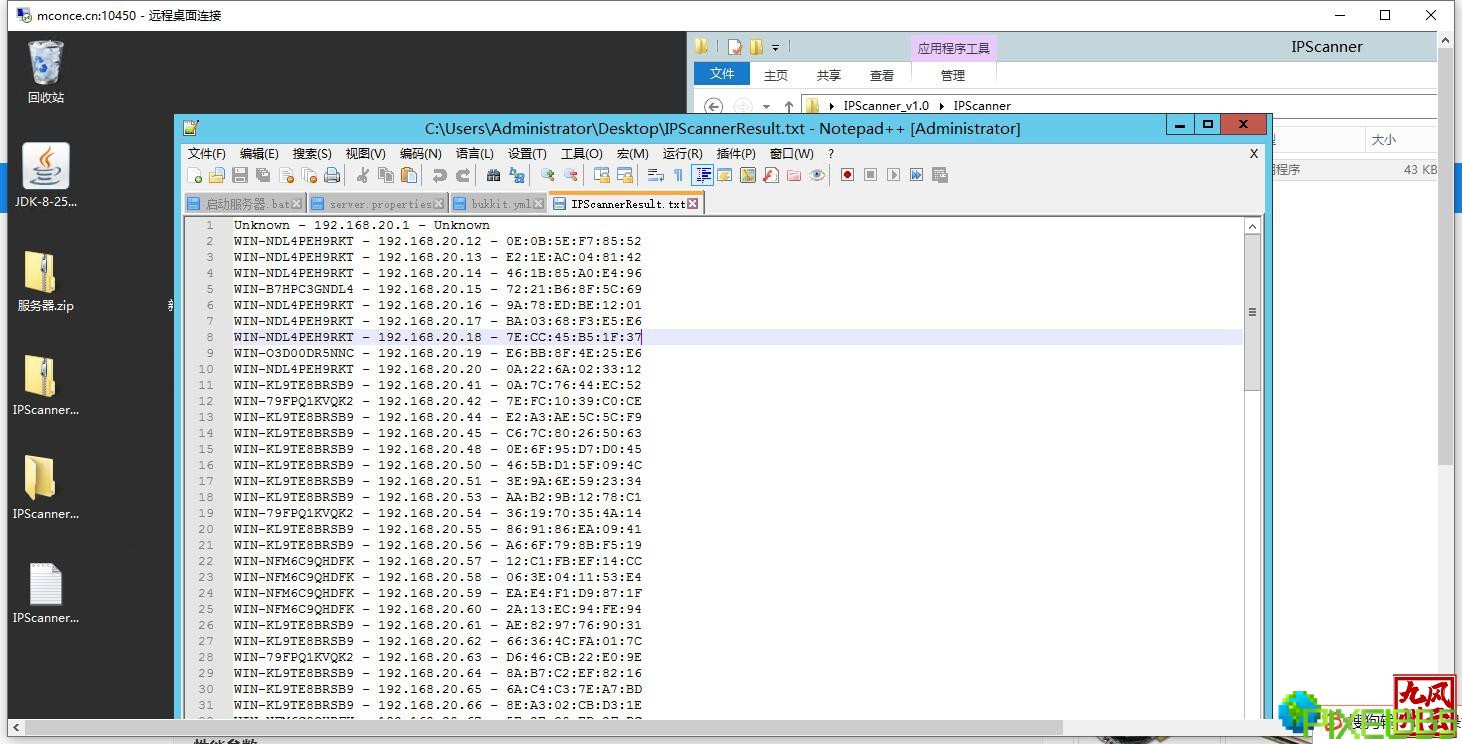Image resolution: width=1462 pixels, height=744 pixels.
Task: Print the current document
Action: click(332, 175)
